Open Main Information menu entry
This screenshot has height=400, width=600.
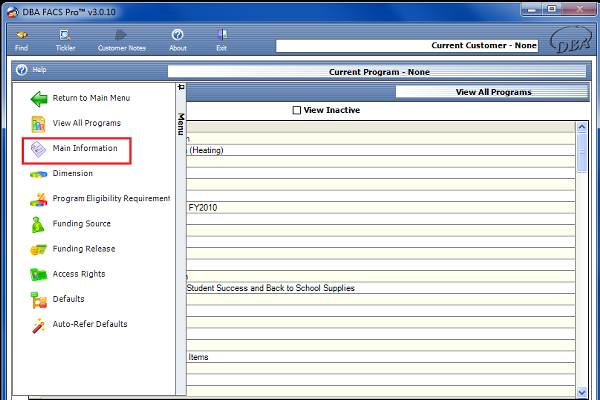85,148
